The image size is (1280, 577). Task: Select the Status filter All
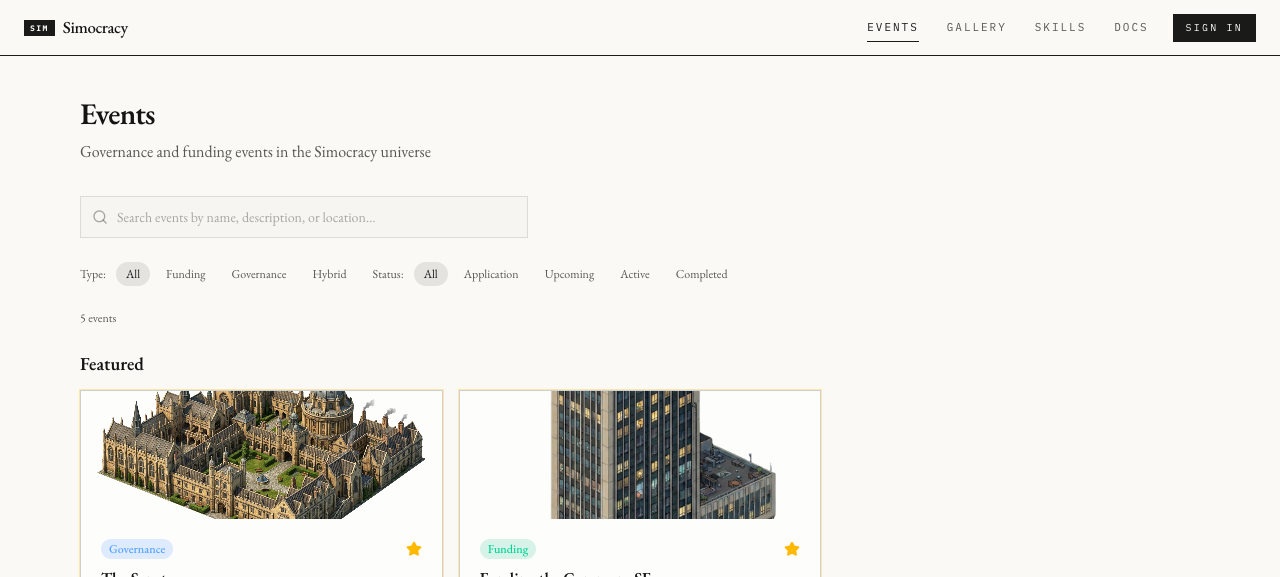click(x=431, y=274)
